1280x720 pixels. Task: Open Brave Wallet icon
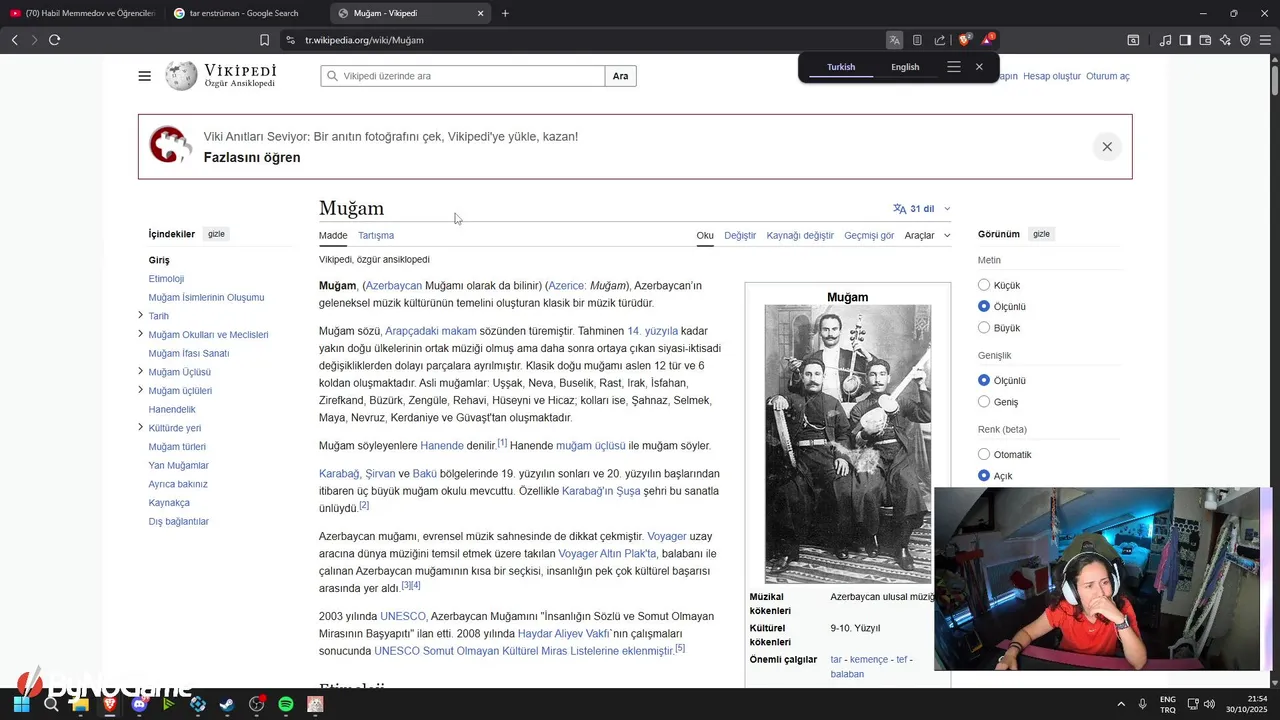pos(1205,40)
